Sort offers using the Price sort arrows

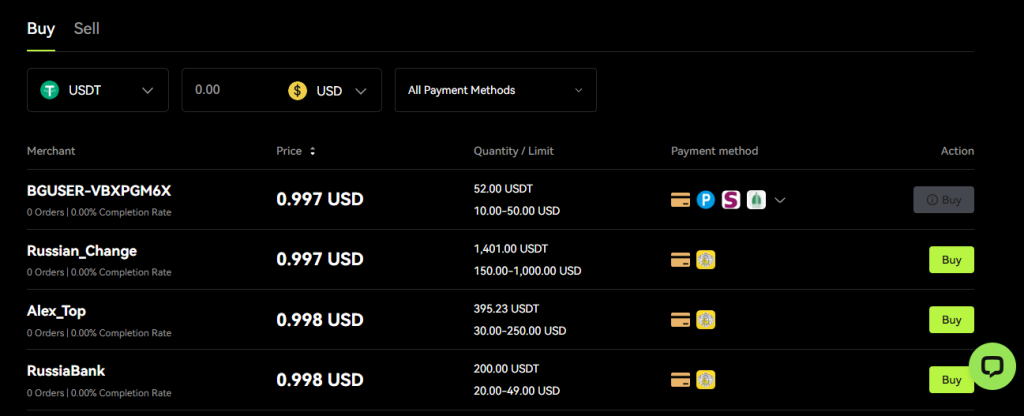click(312, 151)
